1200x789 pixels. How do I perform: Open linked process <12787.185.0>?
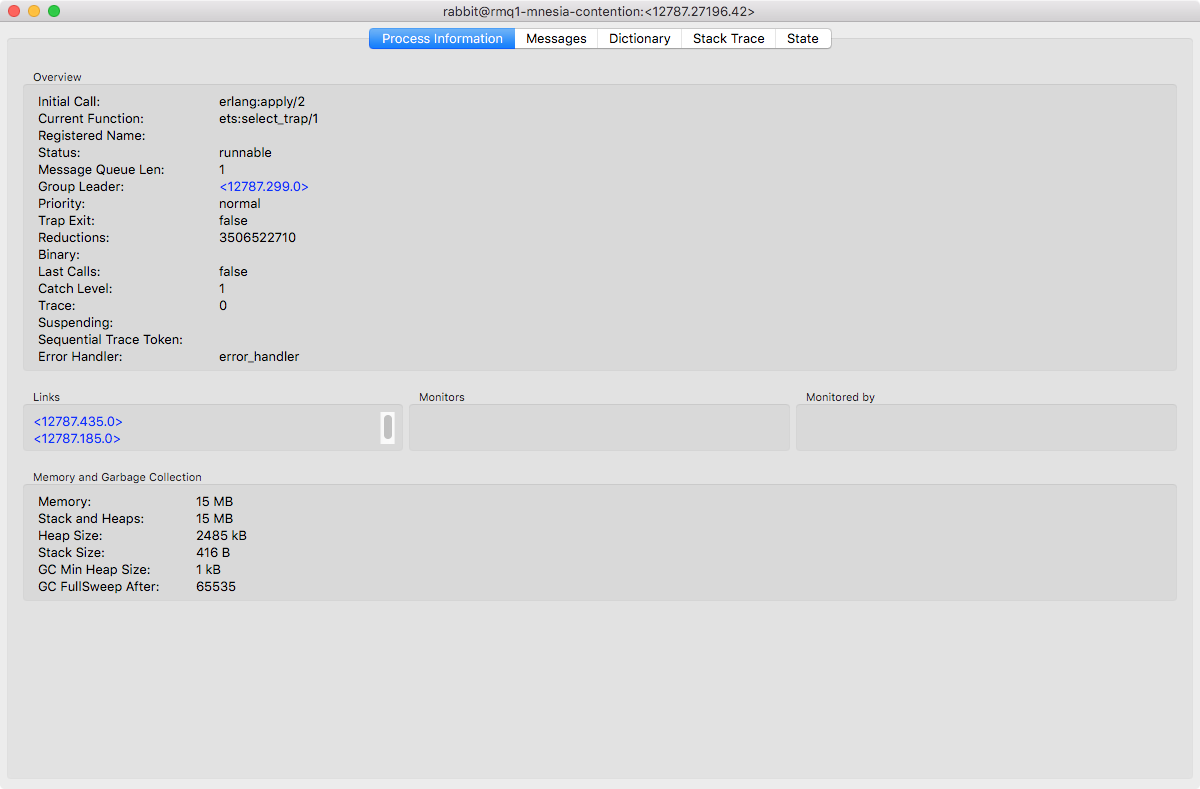77,439
